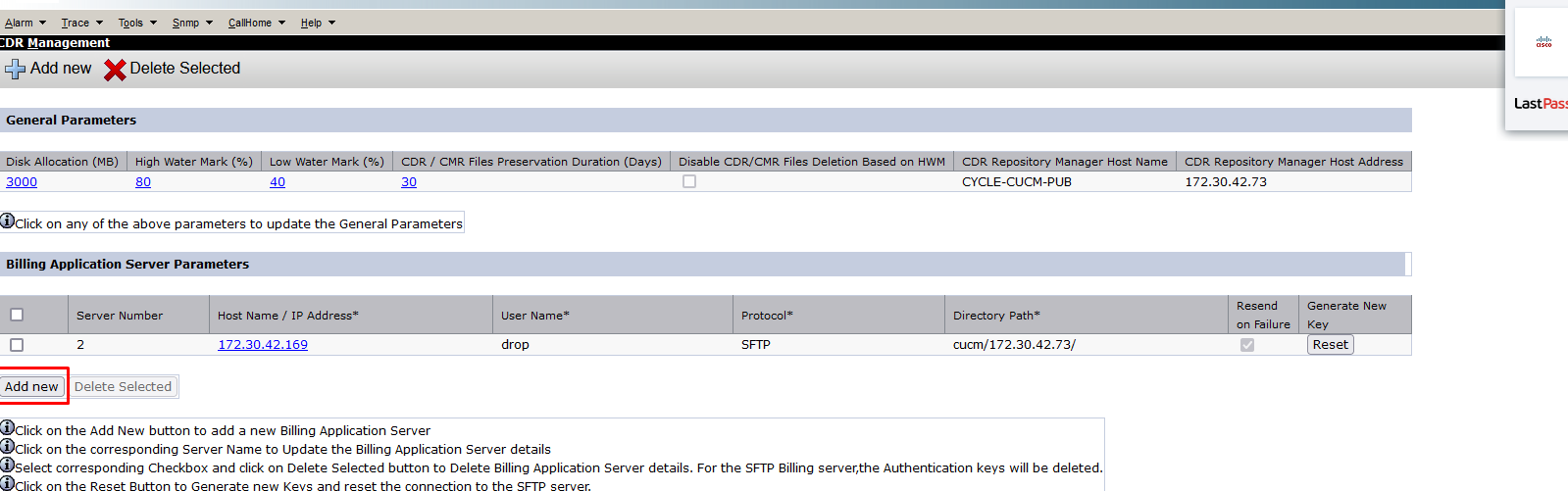Screen dimensions: 1568x491
Task: Click info icon beside general parameters hint
Action: 7,221
